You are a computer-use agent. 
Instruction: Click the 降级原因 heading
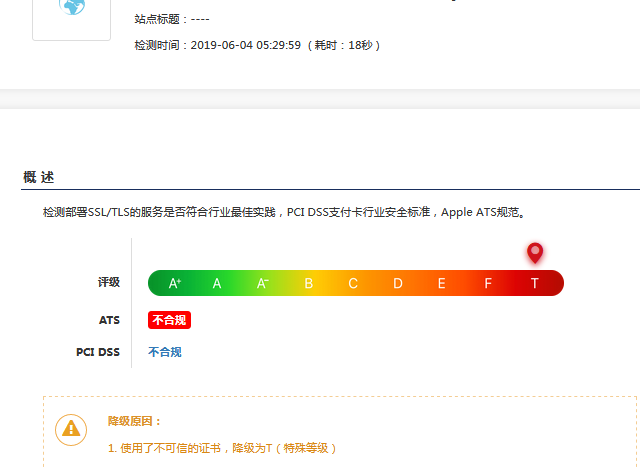[x=135, y=421]
